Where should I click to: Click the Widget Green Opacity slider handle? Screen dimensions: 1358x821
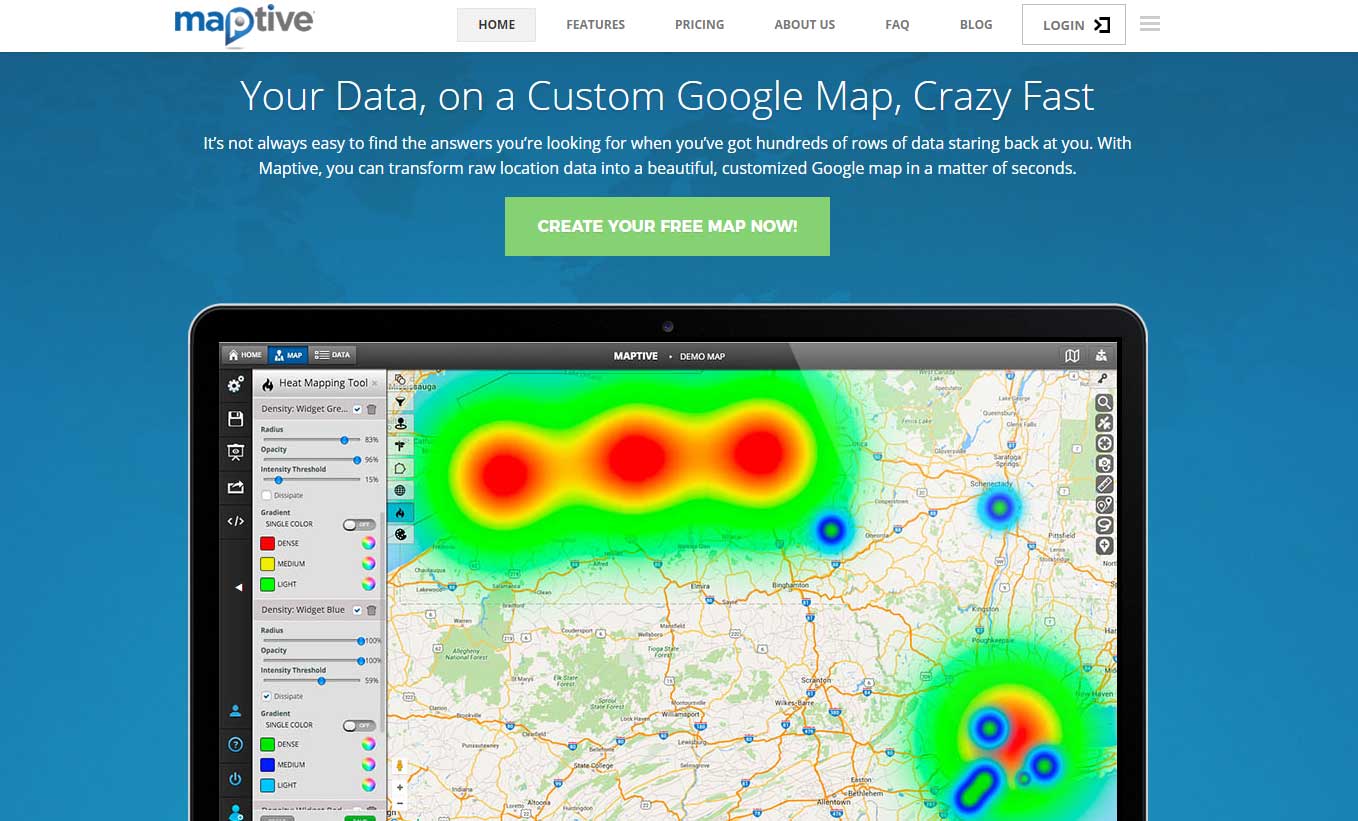(357, 459)
